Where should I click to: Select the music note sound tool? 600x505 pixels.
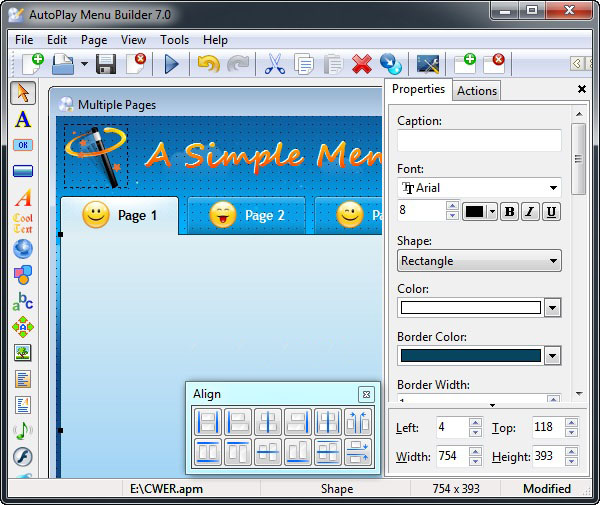coord(23,431)
